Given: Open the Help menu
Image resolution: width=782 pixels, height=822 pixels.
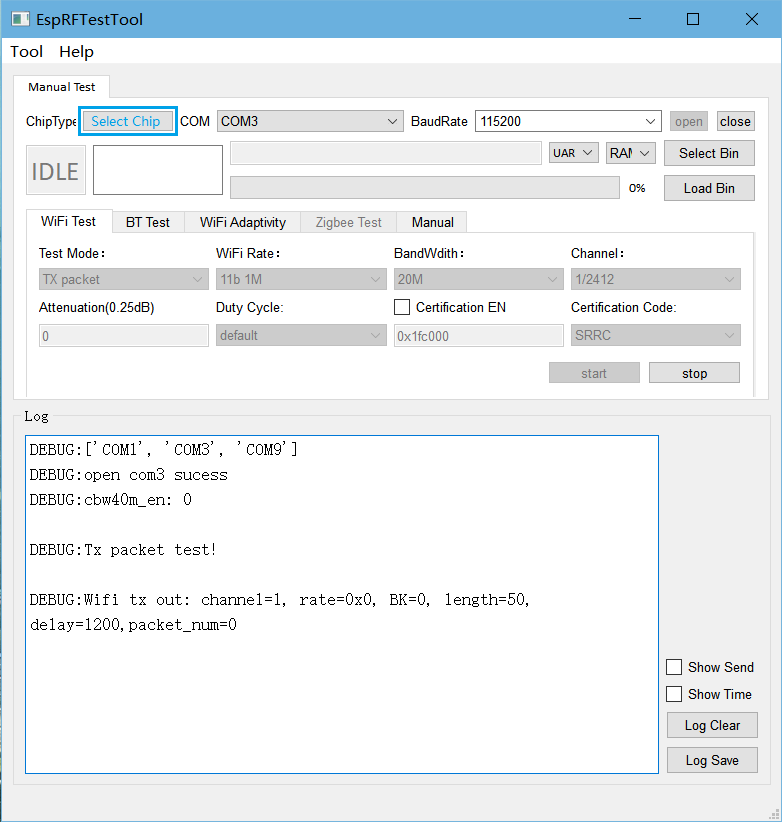Looking at the screenshot, I should coord(76,51).
